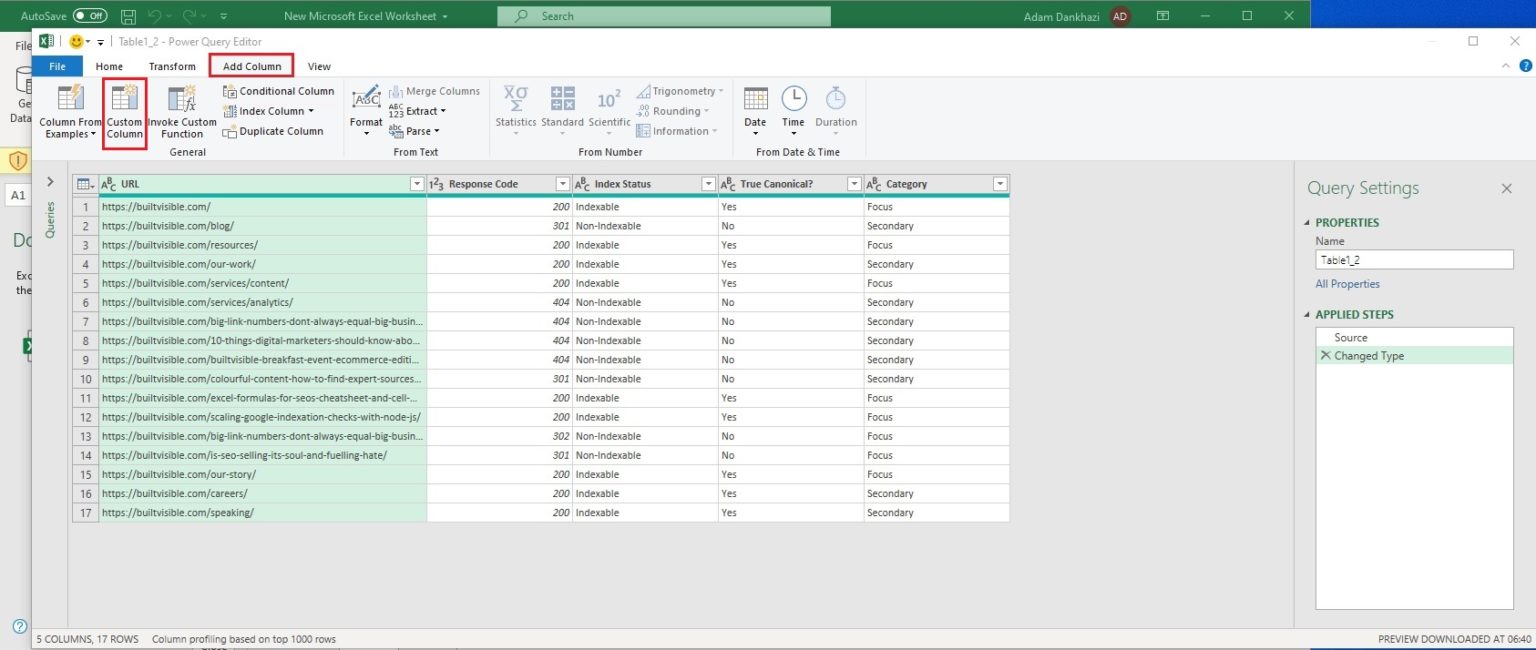1536x650 pixels.
Task: Open the View tab
Action: (319, 66)
